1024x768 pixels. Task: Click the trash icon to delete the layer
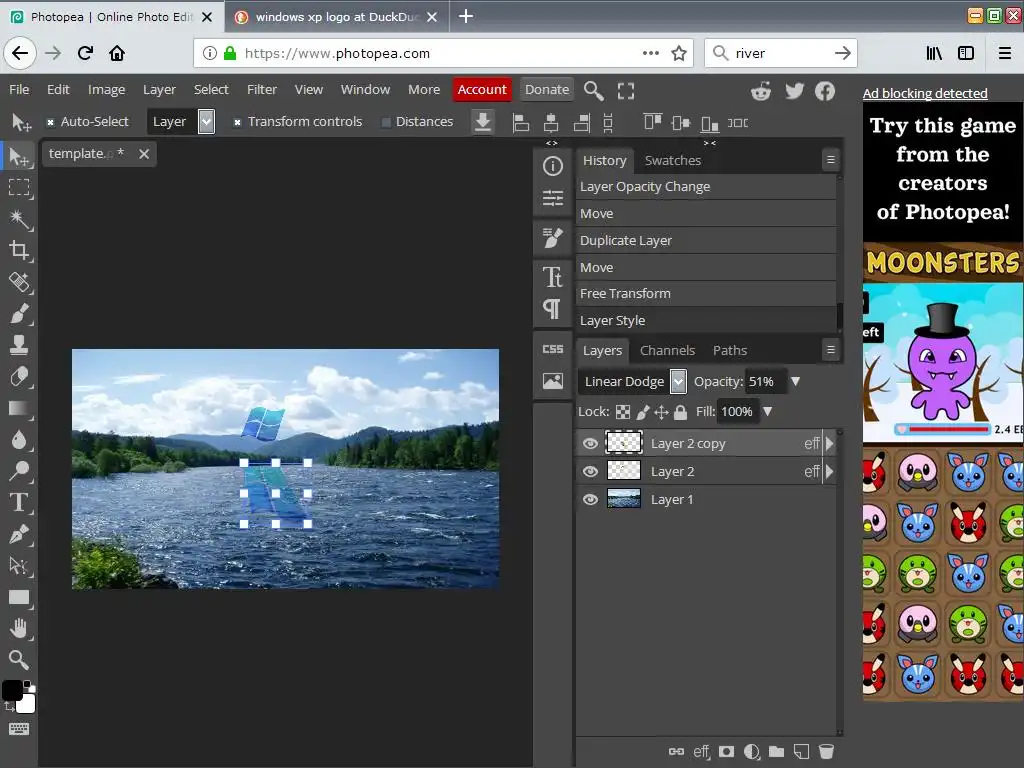pyautogui.click(x=826, y=752)
